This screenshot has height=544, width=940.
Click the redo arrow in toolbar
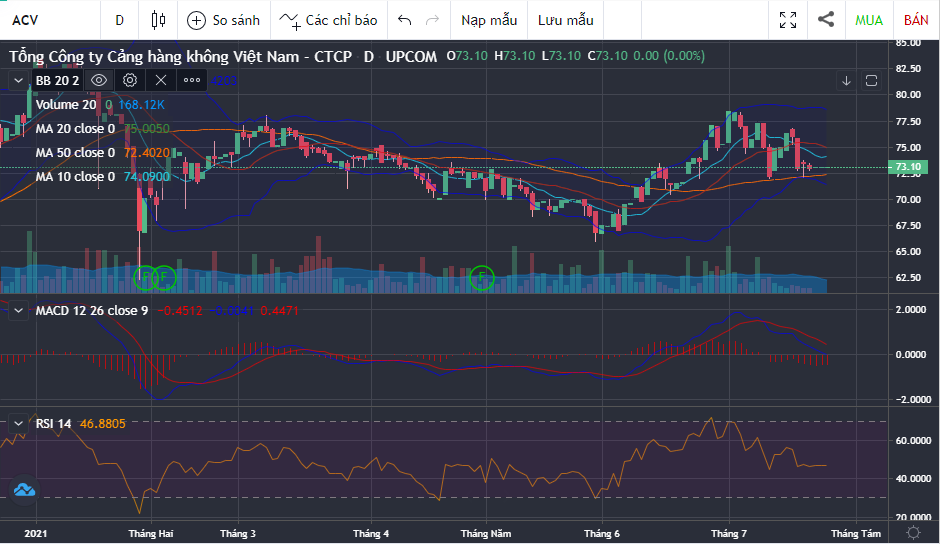coord(432,20)
